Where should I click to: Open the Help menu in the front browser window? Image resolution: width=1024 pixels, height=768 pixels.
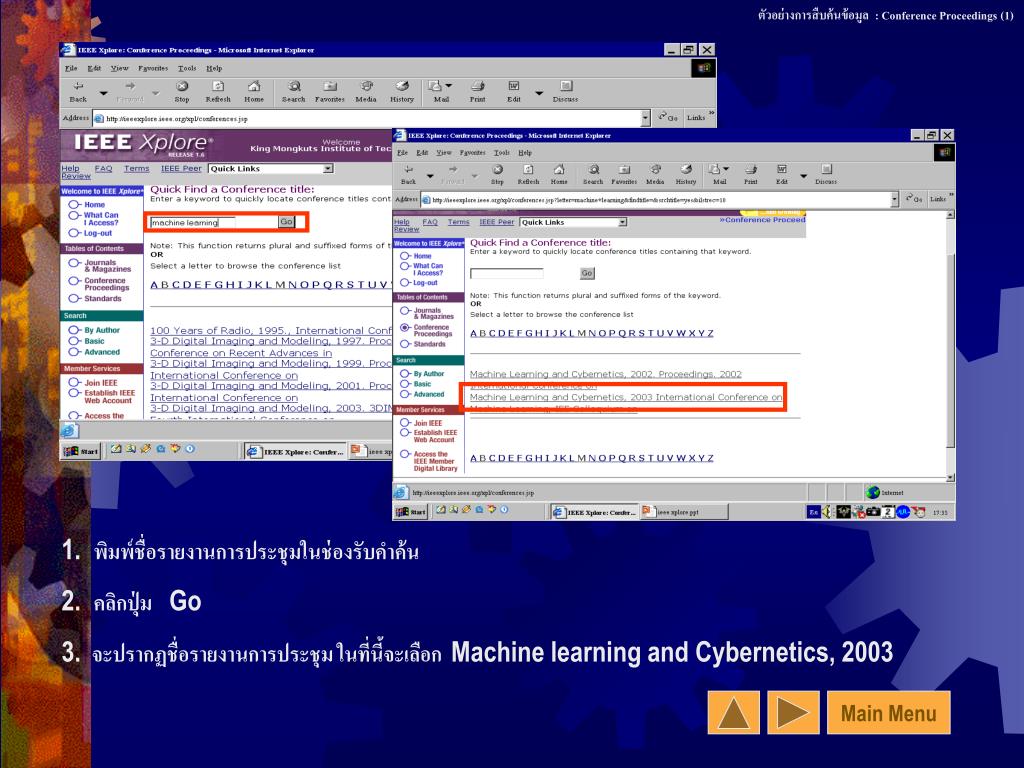[525, 153]
